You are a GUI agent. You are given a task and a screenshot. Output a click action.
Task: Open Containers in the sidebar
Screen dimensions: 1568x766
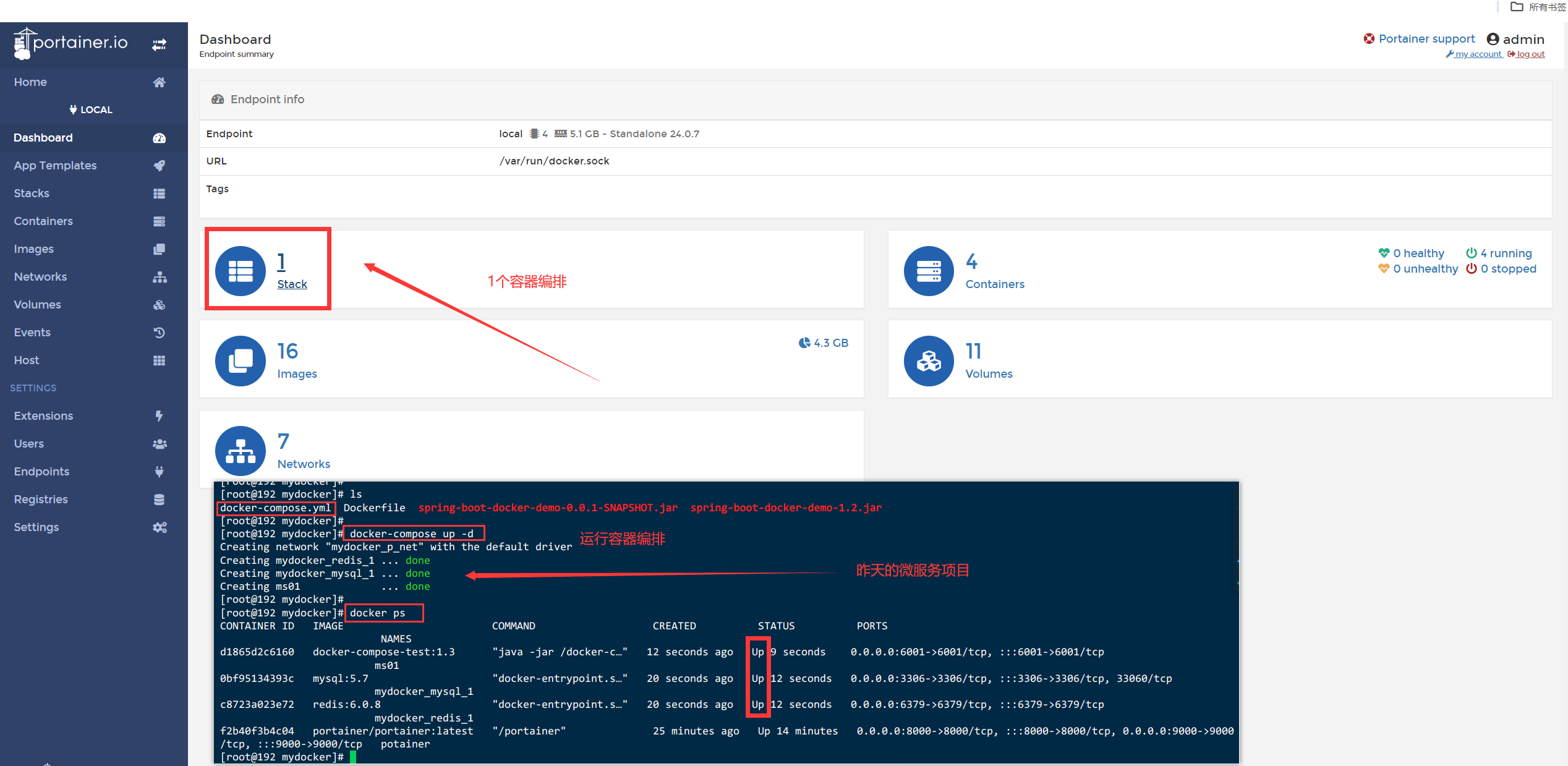click(x=43, y=221)
